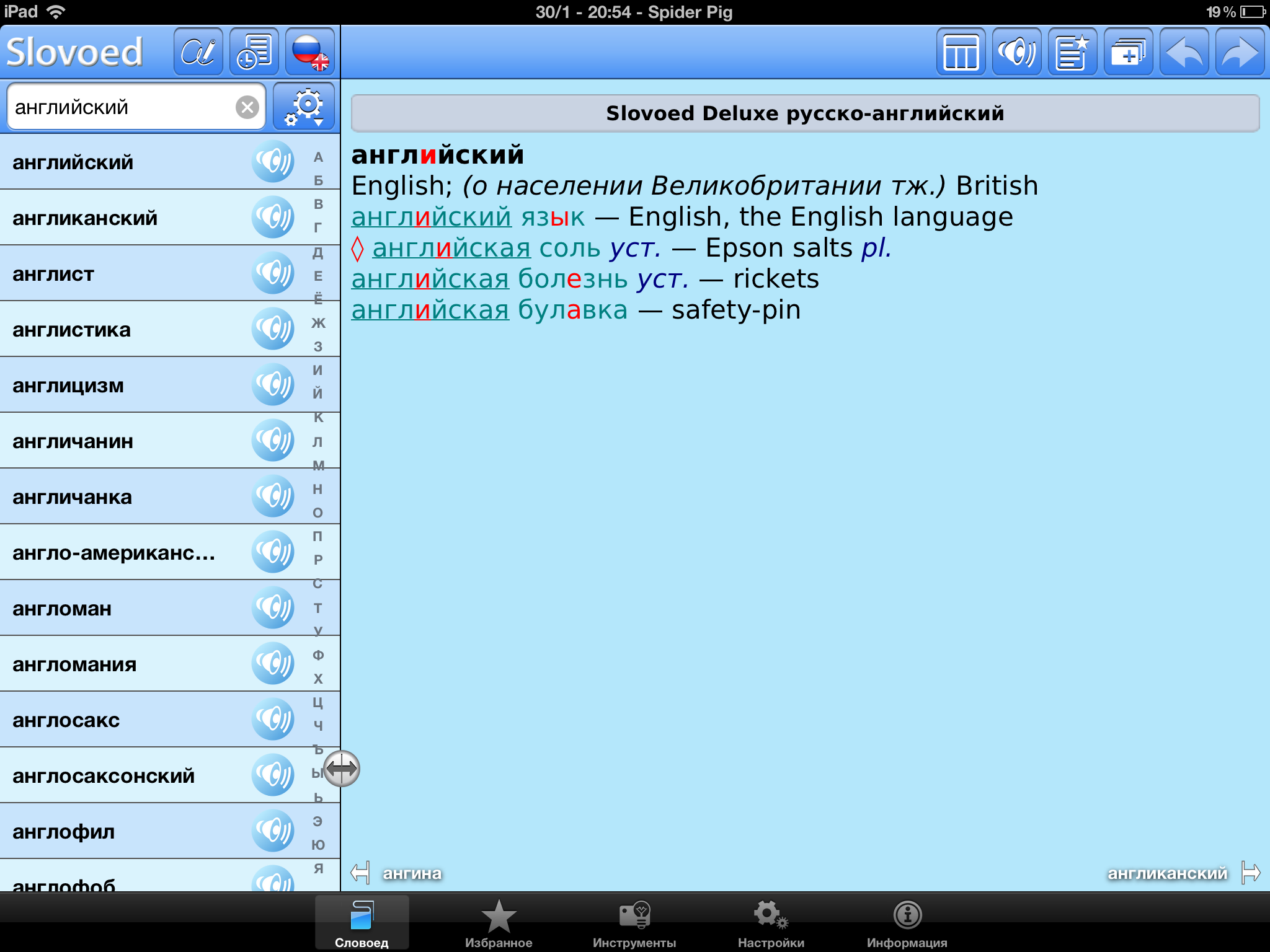The width and height of the screenshot is (1270, 952).
Task: Open the Информация tab
Action: tap(907, 923)
